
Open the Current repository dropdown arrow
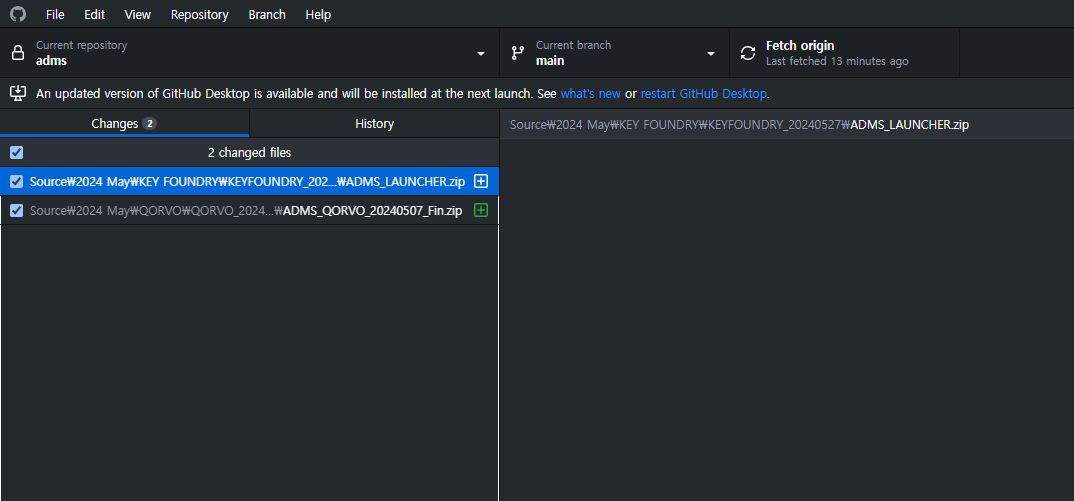[481, 53]
